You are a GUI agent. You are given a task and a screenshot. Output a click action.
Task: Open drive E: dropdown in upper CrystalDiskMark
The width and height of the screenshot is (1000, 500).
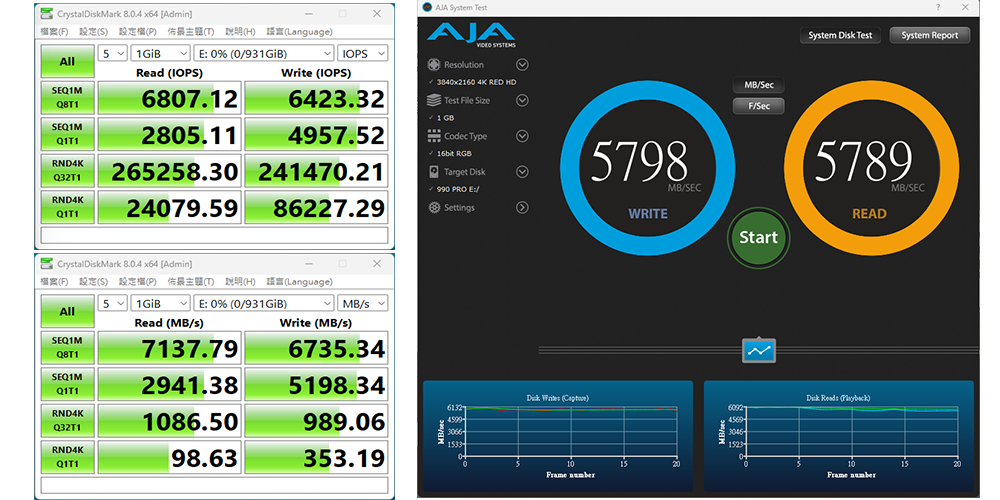point(263,54)
